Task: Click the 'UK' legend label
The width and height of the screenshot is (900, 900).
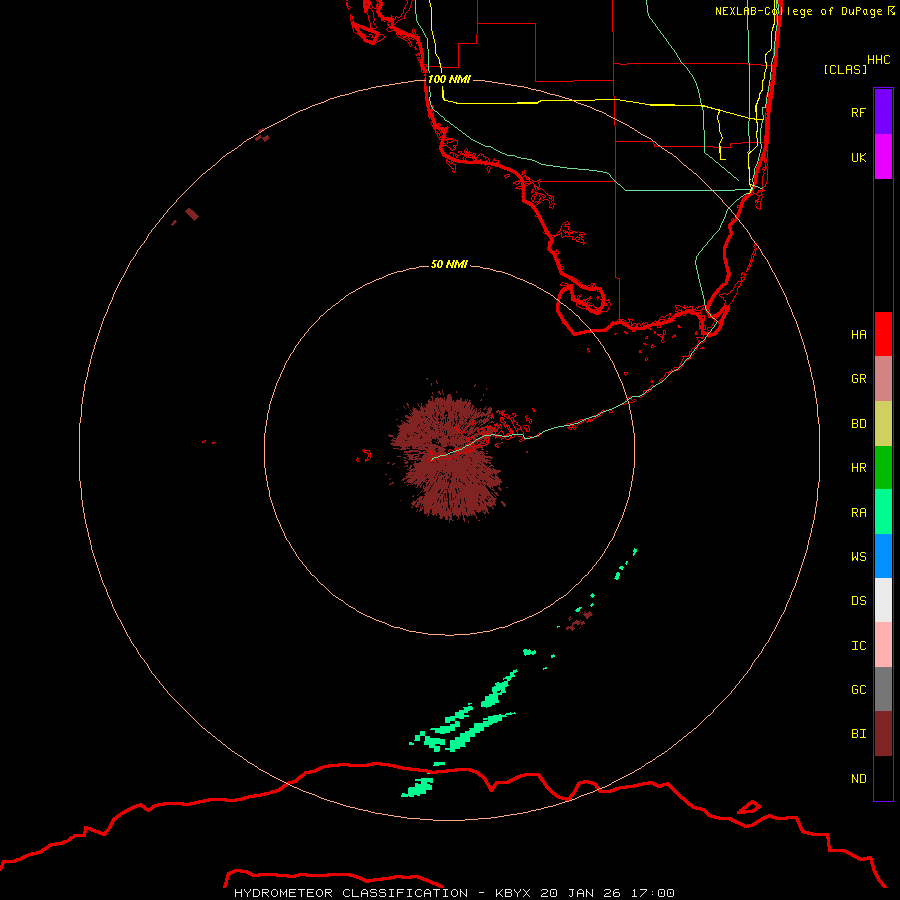Action: click(858, 158)
